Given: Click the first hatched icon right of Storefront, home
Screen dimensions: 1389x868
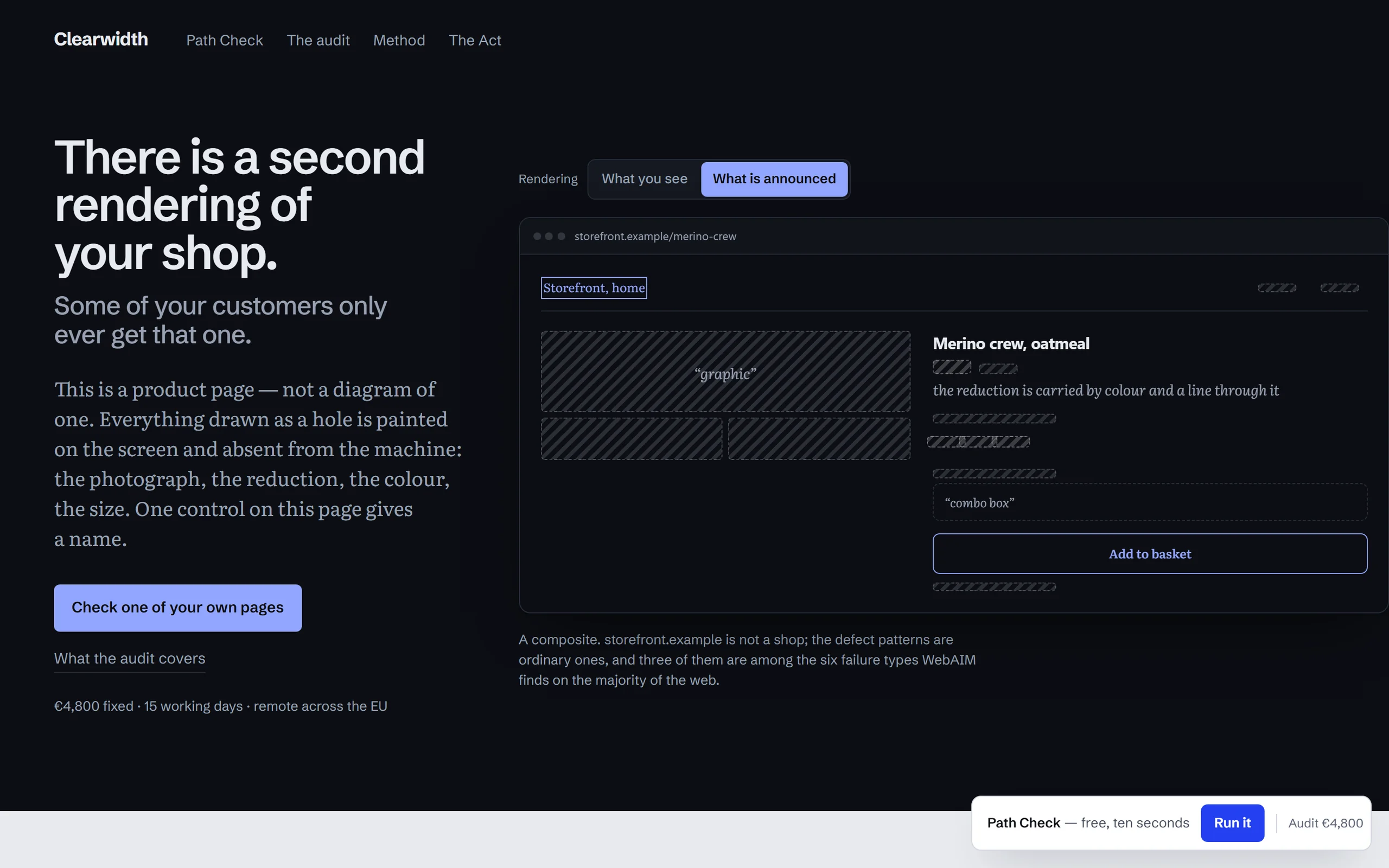Looking at the screenshot, I should [x=1277, y=288].
